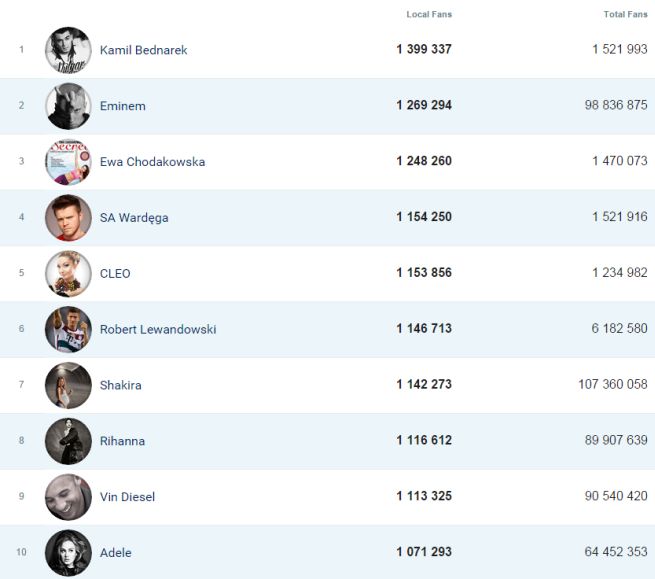Click Eminem's round avatar image
Screen dimensions: 655x579
pyautogui.click(x=68, y=106)
